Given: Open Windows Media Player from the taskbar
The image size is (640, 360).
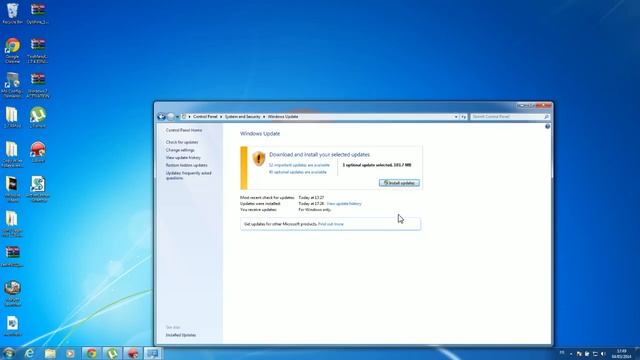Looking at the screenshot, I should [x=70, y=353].
